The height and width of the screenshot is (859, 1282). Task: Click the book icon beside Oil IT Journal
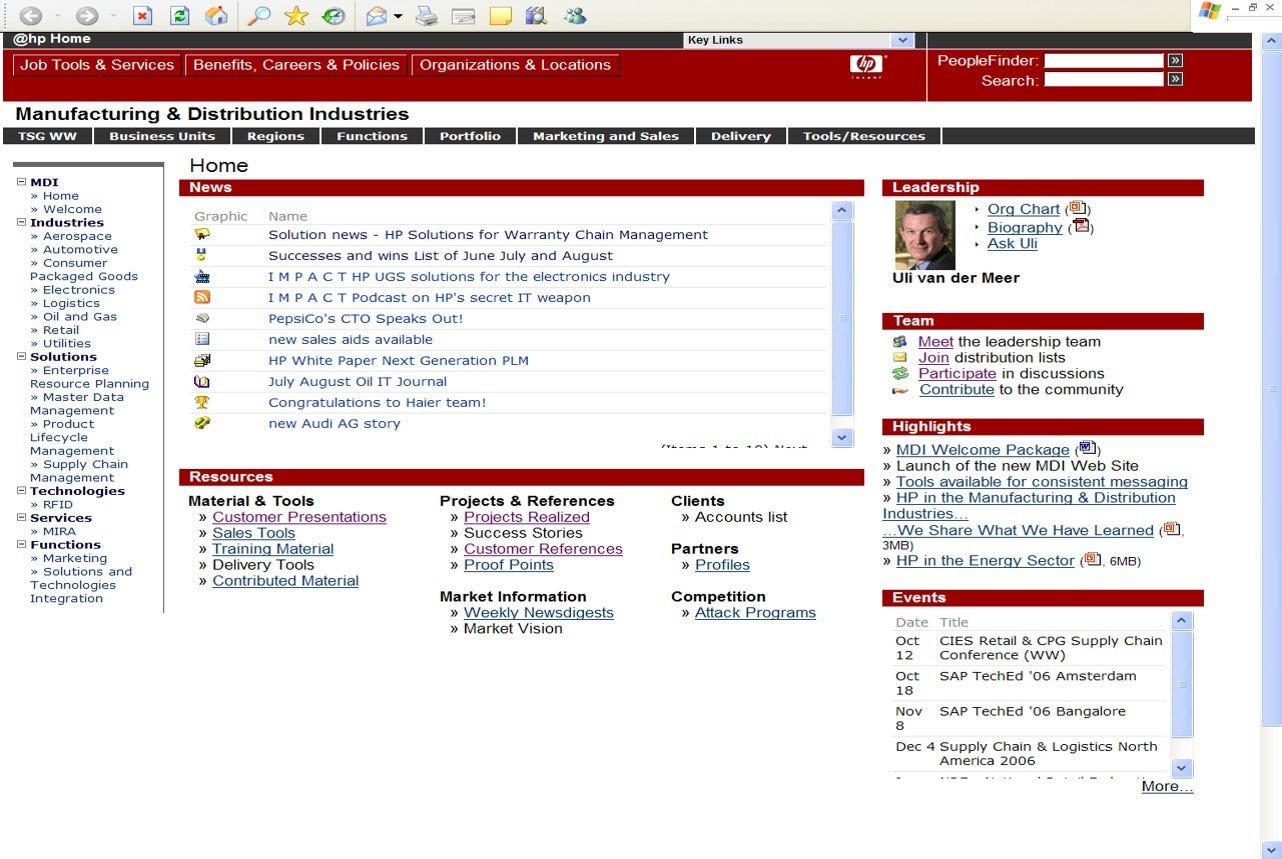pos(202,381)
